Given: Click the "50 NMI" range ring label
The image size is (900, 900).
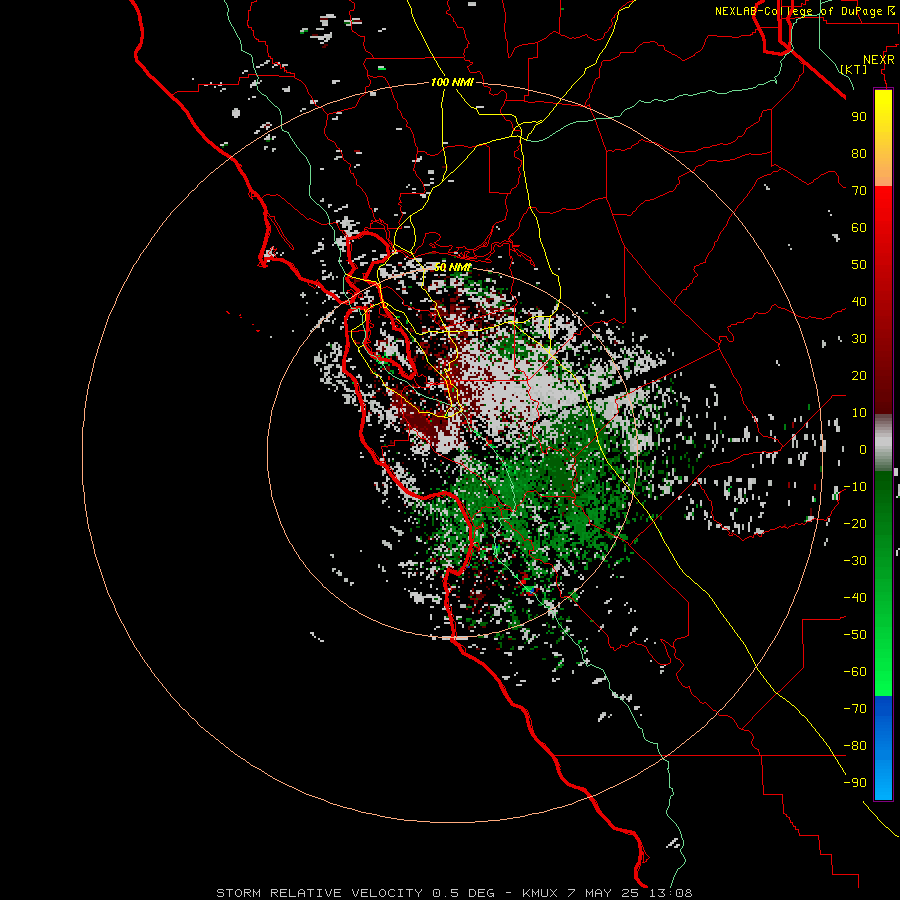Looking at the screenshot, I should pyautogui.click(x=452, y=267).
